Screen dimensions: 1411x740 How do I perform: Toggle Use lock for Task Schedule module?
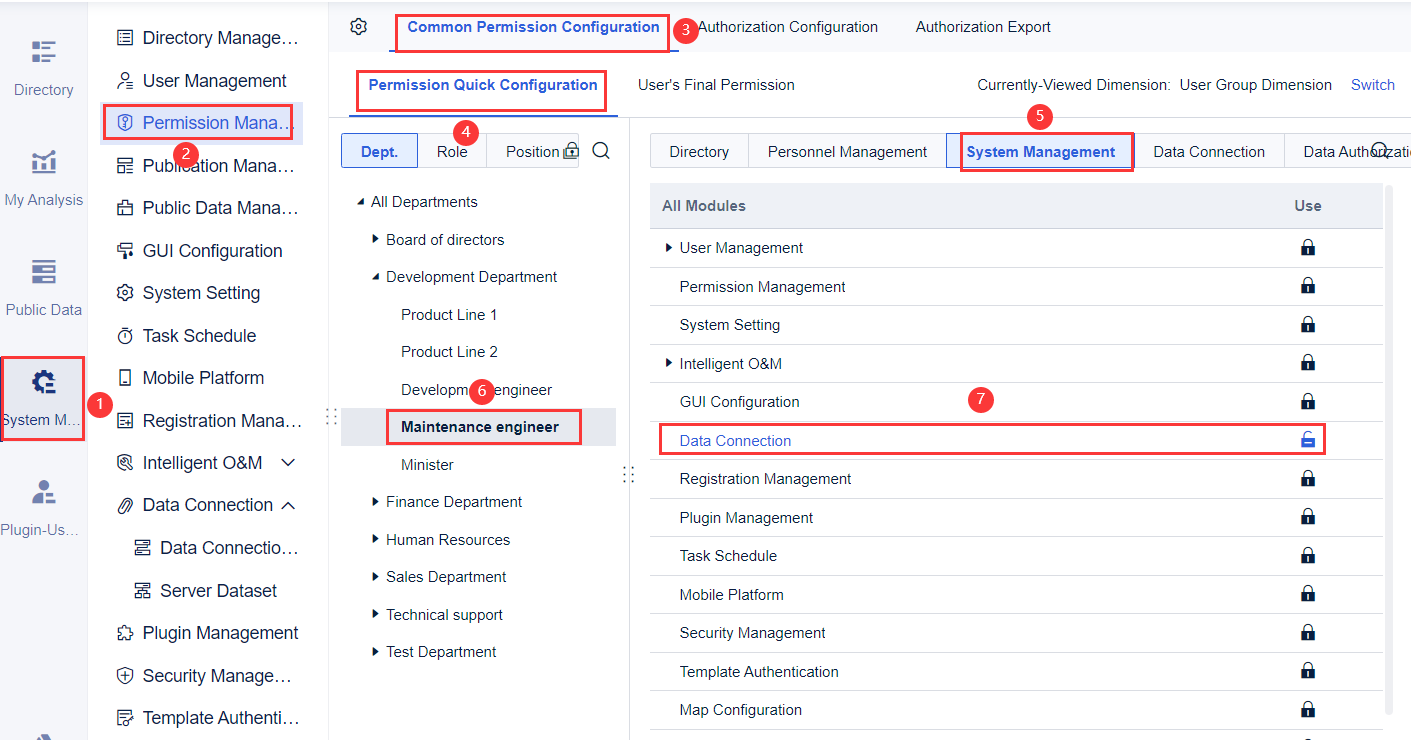1307,555
